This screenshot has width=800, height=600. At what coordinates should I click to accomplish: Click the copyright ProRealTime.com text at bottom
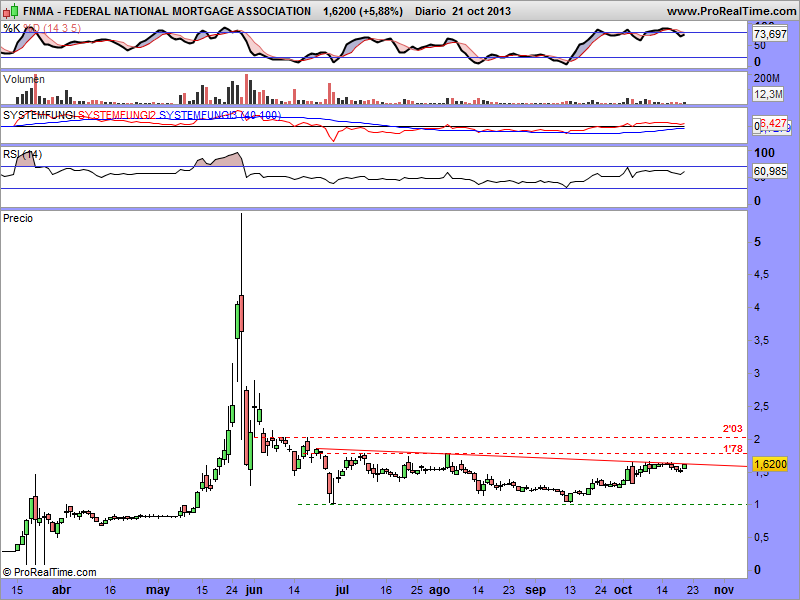(49, 572)
